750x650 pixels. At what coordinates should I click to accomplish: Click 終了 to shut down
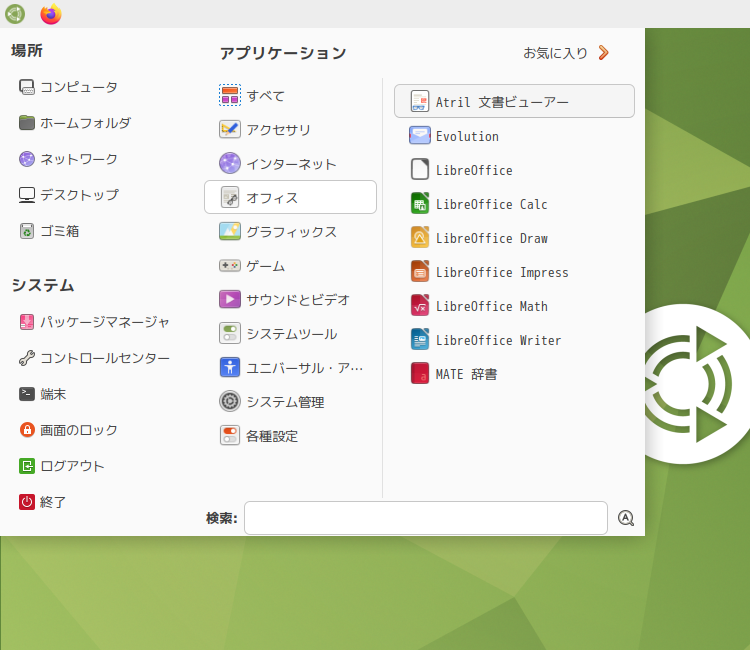point(43,502)
